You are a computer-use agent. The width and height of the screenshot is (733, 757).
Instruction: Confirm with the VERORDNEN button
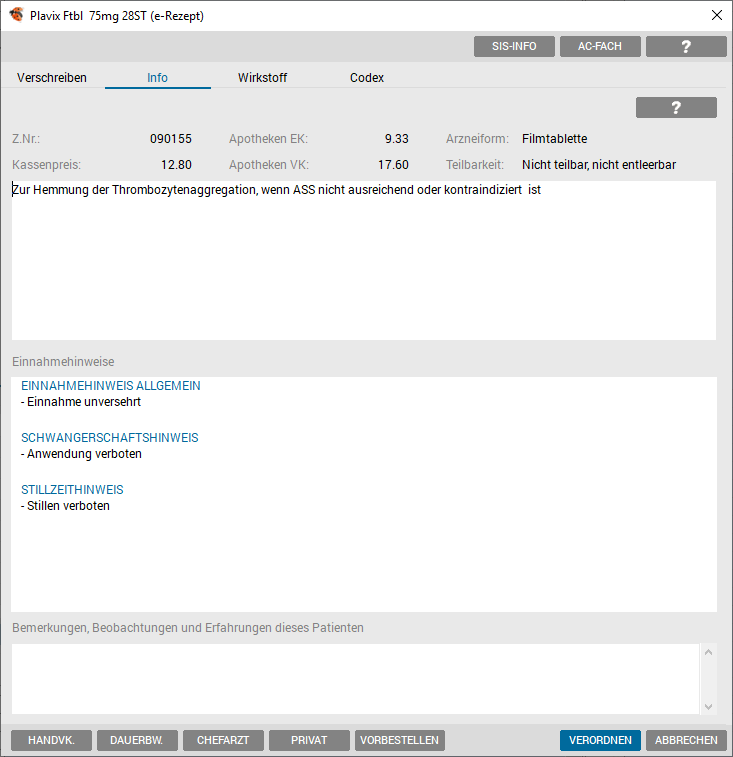[x=600, y=740]
